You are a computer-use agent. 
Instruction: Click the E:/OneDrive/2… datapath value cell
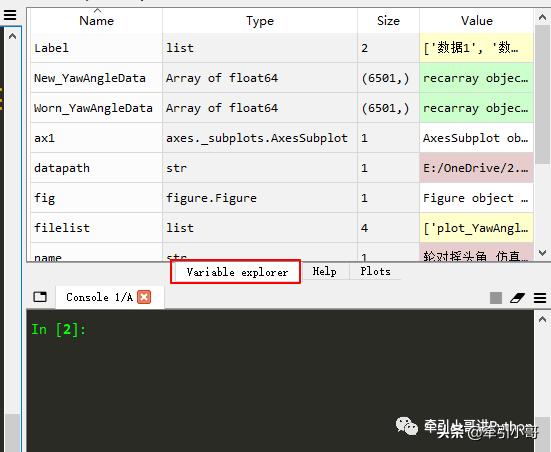coord(476,168)
